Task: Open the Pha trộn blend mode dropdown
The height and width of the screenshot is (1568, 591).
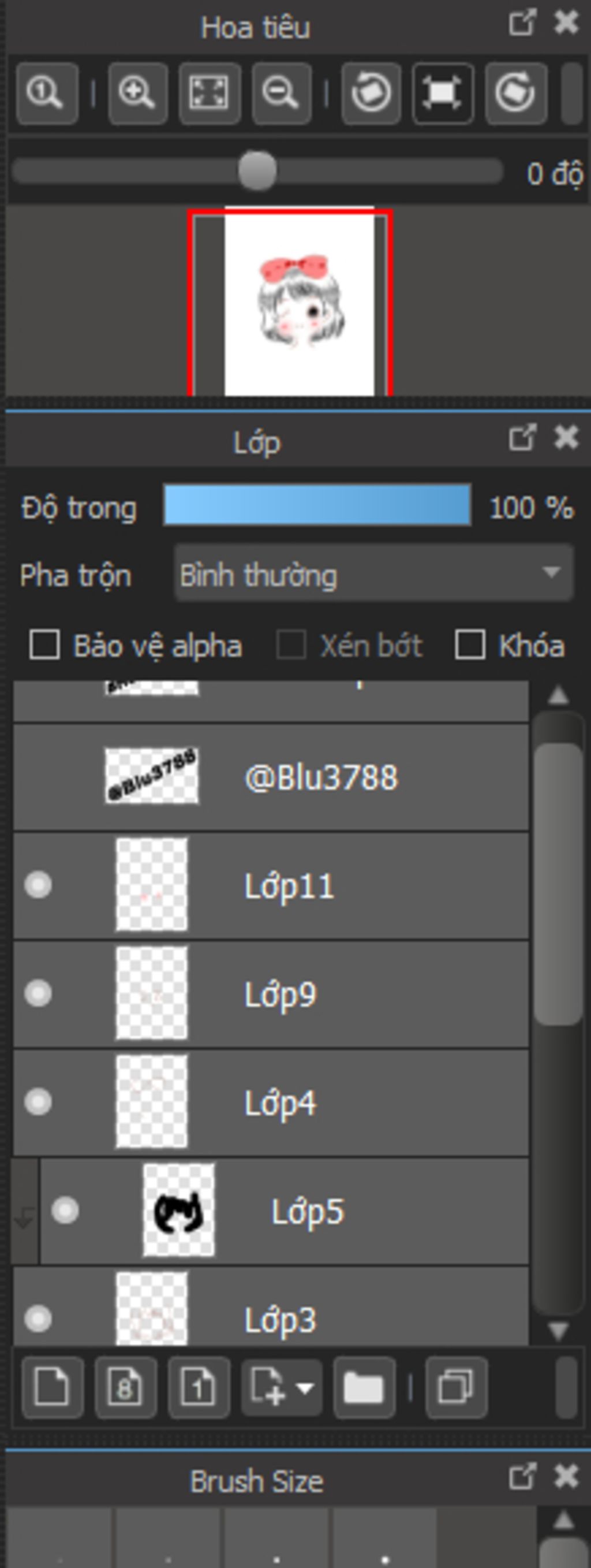Action: (x=373, y=573)
